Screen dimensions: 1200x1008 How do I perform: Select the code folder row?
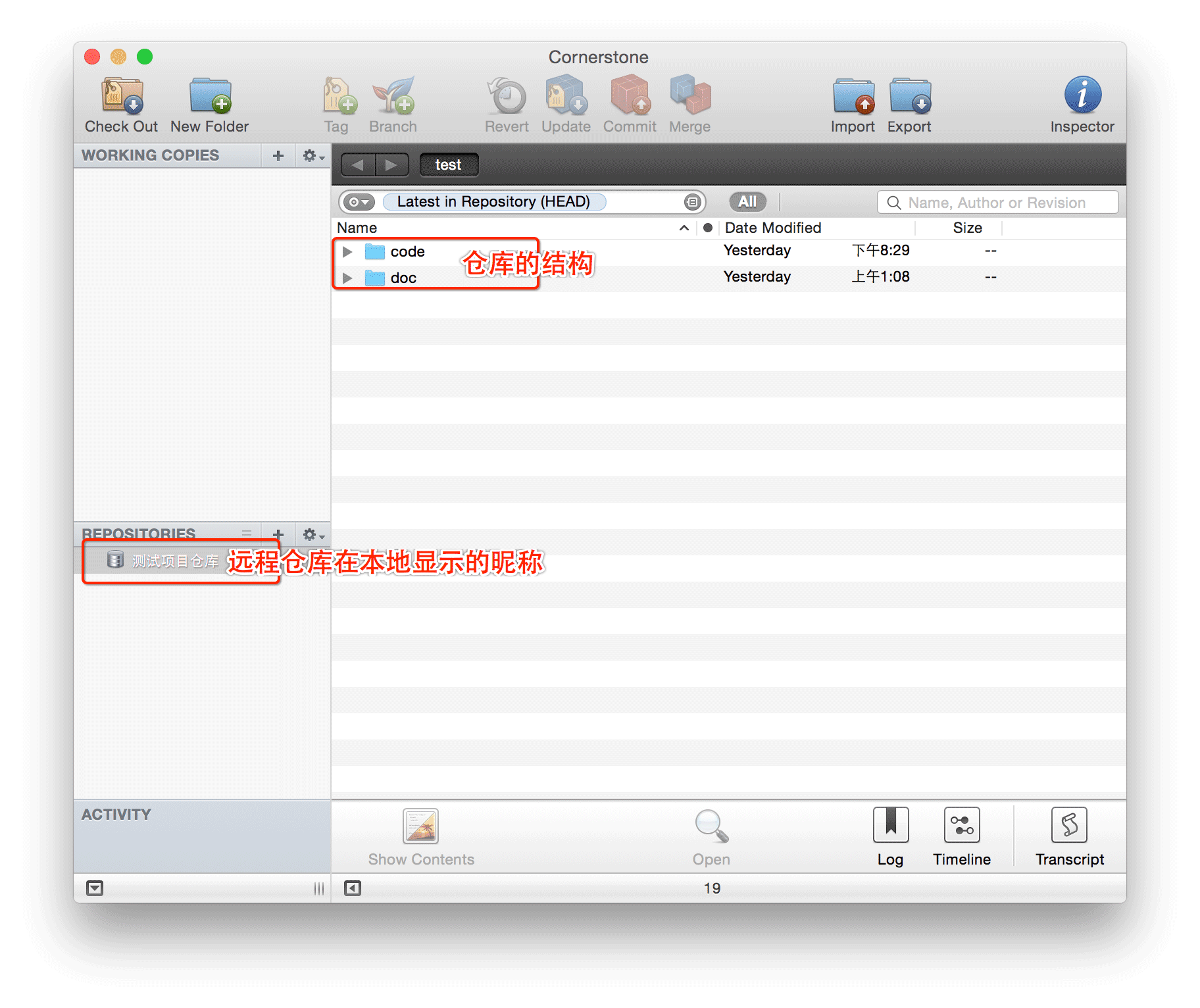(728, 251)
